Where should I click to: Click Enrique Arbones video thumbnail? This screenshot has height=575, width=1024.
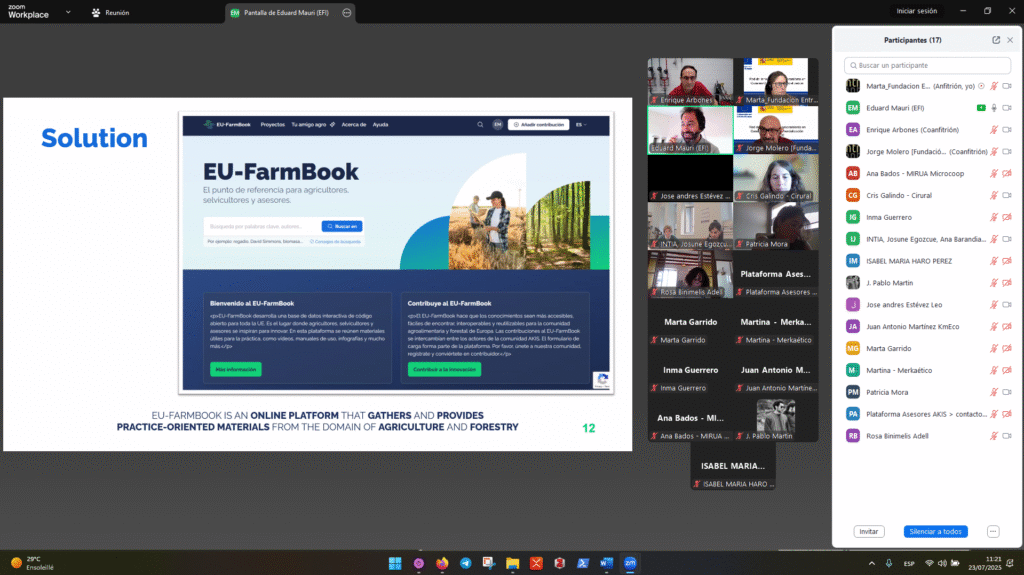tap(690, 82)
